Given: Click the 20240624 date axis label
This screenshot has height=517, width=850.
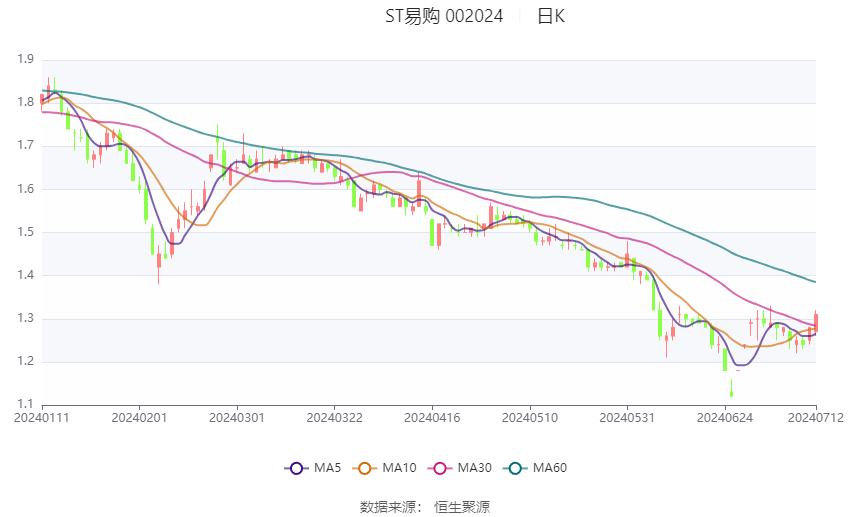Looking at the screenshot, I should point(725,418).
